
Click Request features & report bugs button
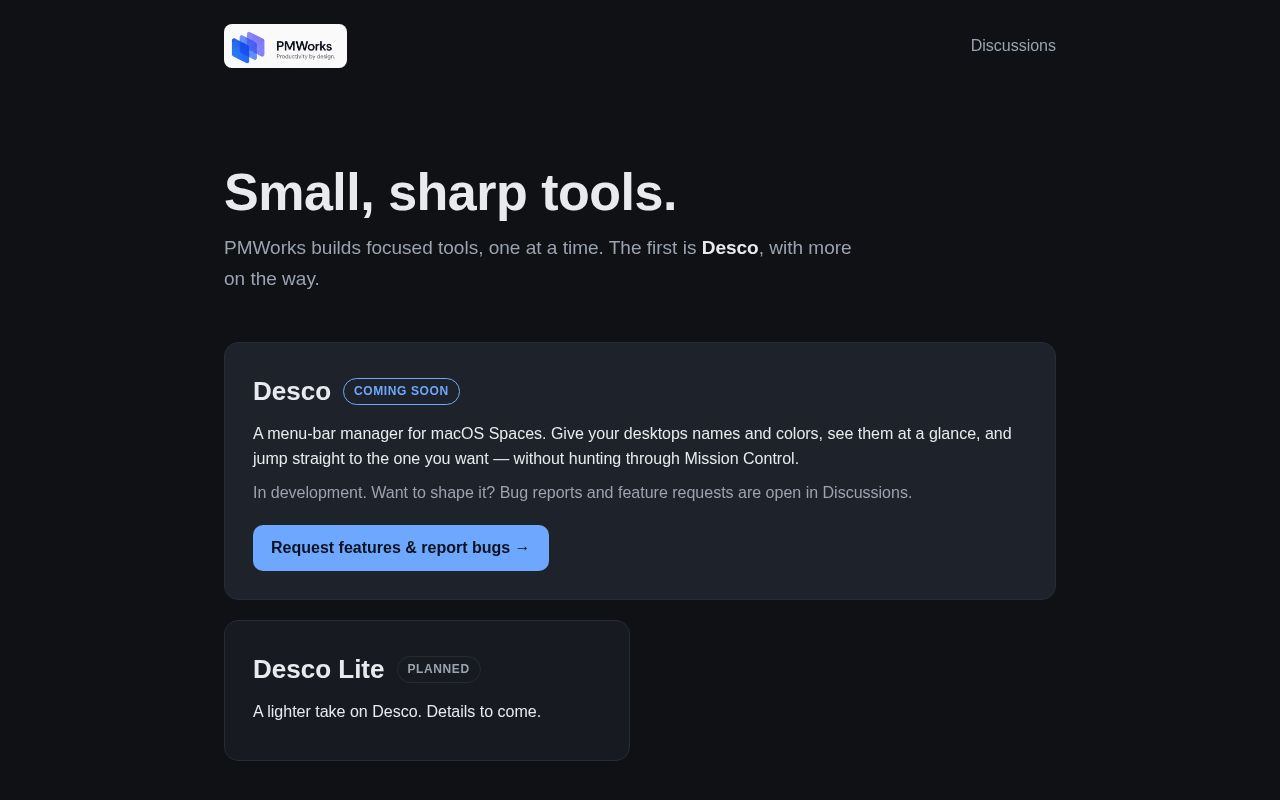401,548
